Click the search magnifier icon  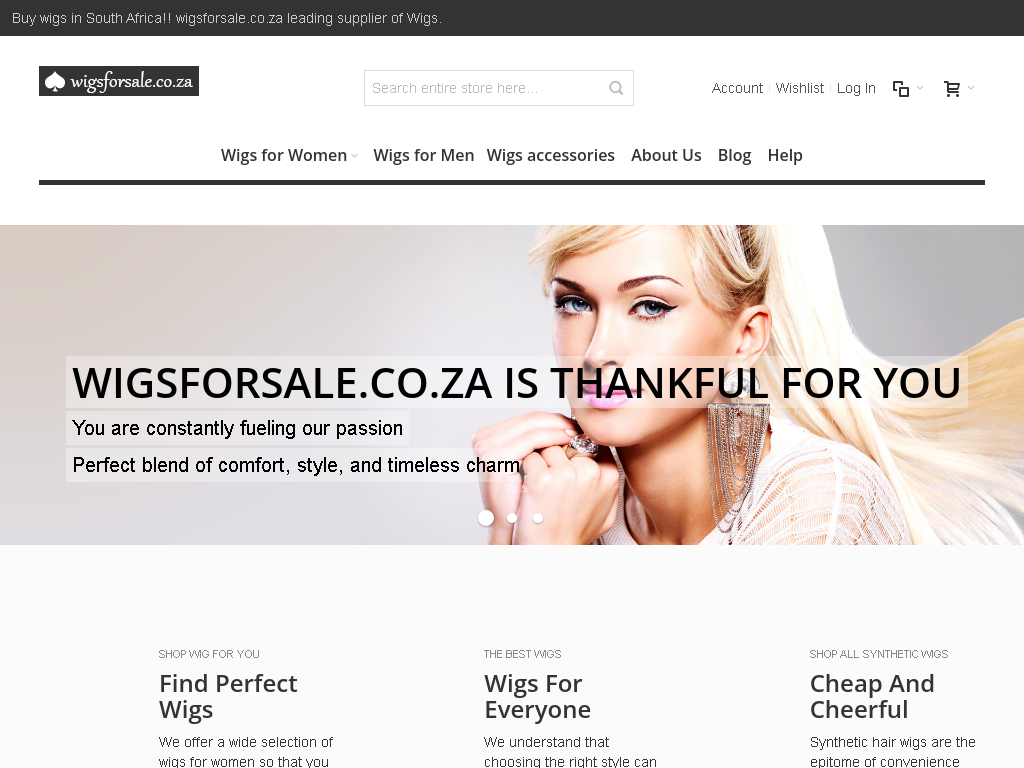[x=616, y=88]
